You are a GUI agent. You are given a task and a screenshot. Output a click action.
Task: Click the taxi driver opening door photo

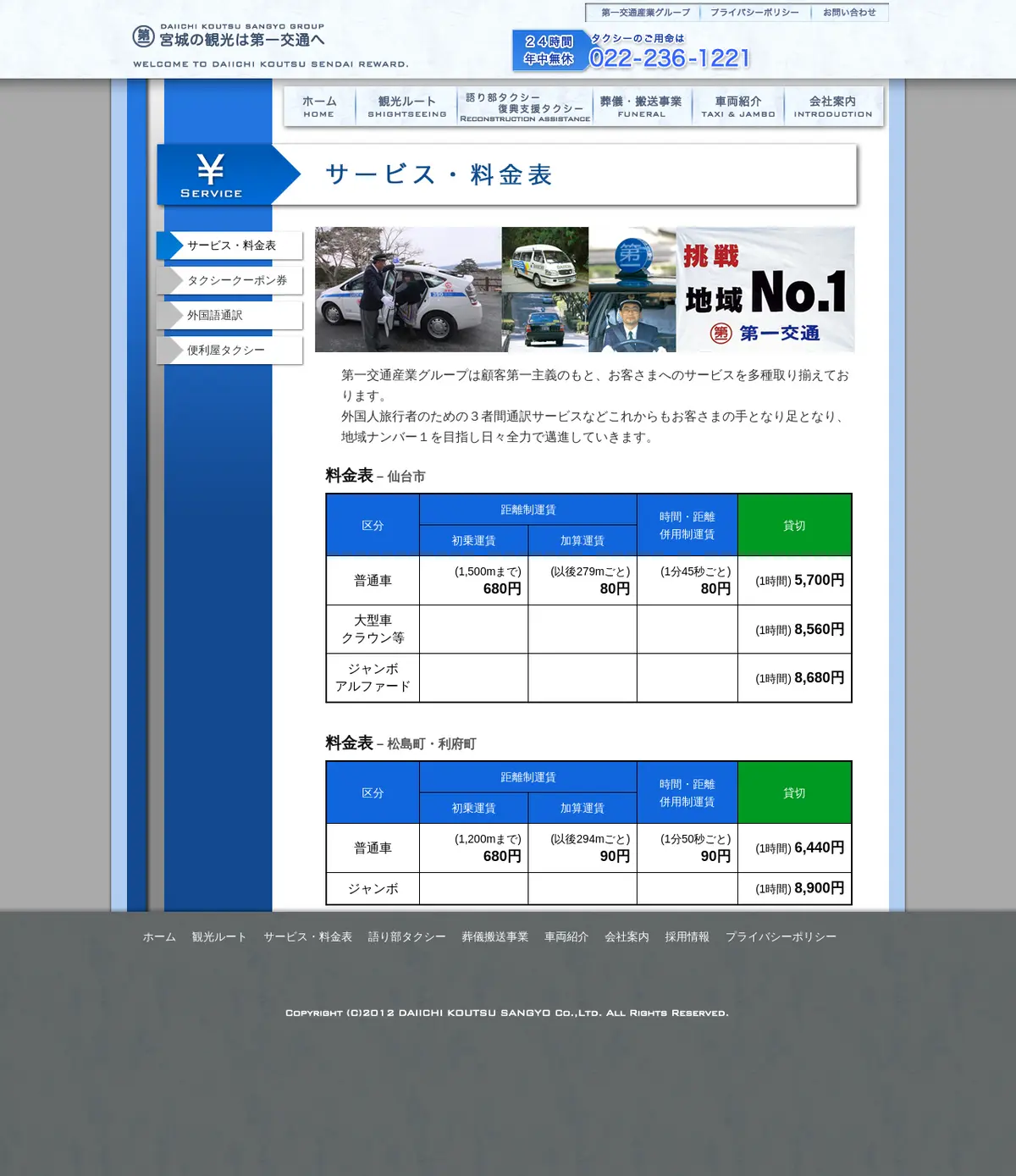click(x=408, y=290)
